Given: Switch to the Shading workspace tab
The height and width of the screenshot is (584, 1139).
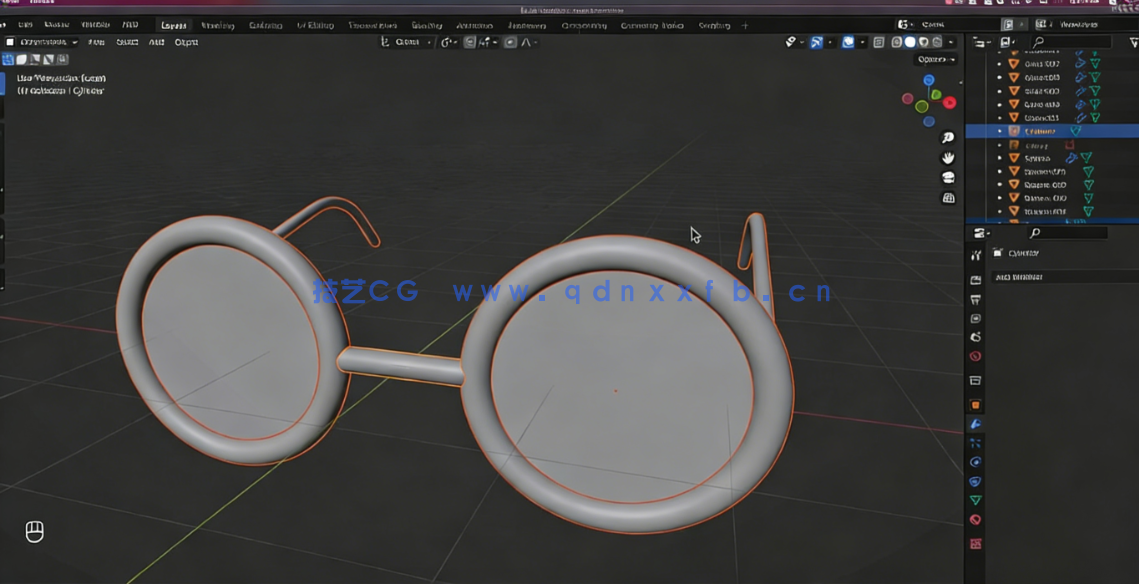Looking at the screenshot, I should click(x=427, y=24).
